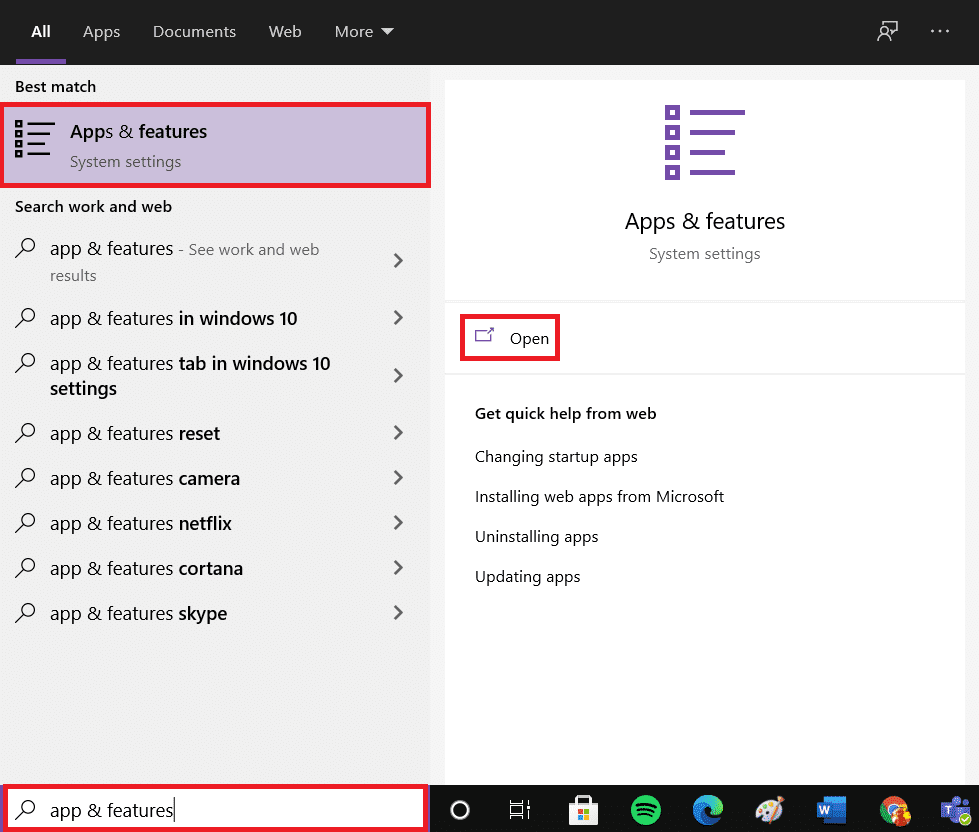The width and height of the screenshot is (979, 832).
Task: Switch to the Apps search tab
Action: [x=101, y=31]
